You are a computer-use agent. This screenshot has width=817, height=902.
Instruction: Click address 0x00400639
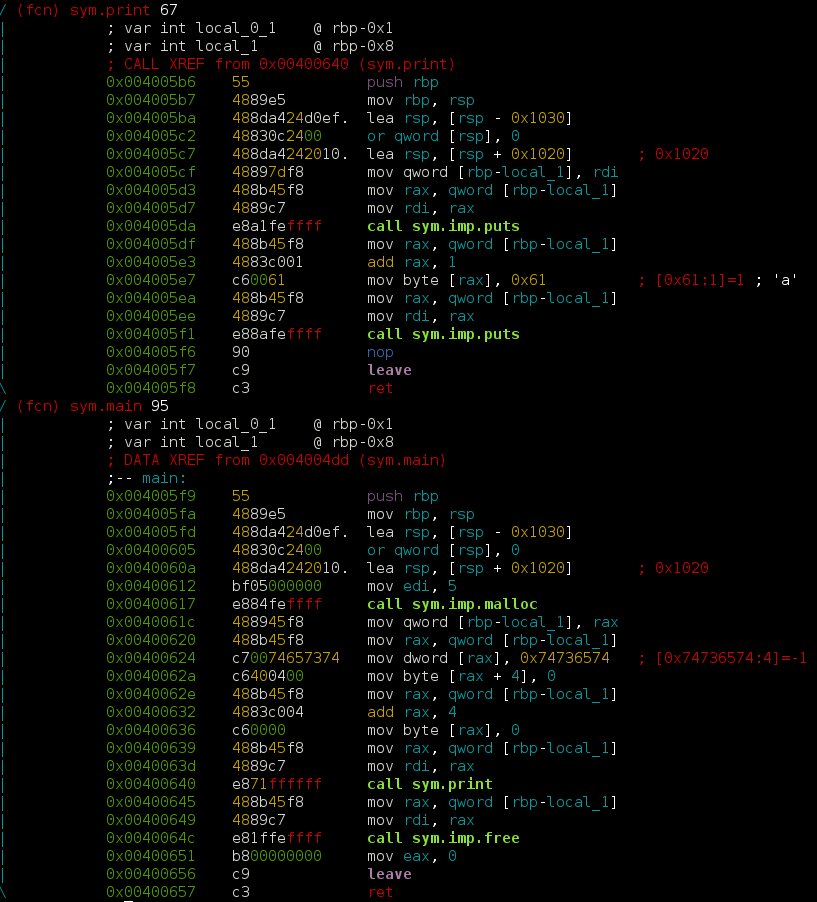pos(151,748)
